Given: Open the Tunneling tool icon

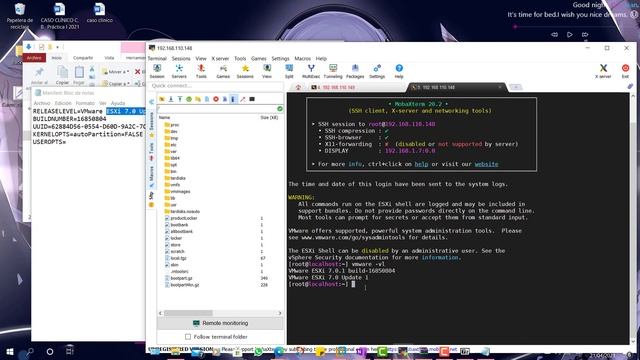Looking at the screenshot, I should tap(333, 71).
